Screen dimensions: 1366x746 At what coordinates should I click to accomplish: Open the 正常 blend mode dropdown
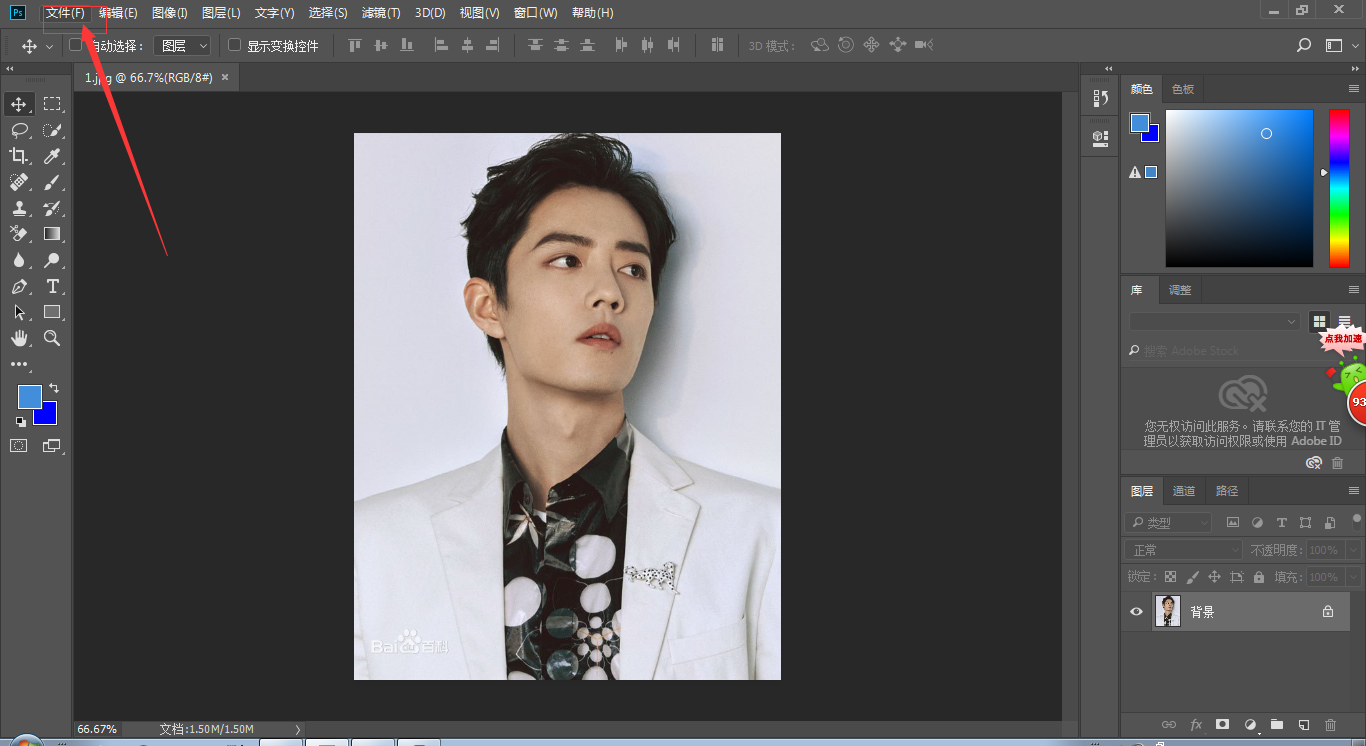point(1184,550)
